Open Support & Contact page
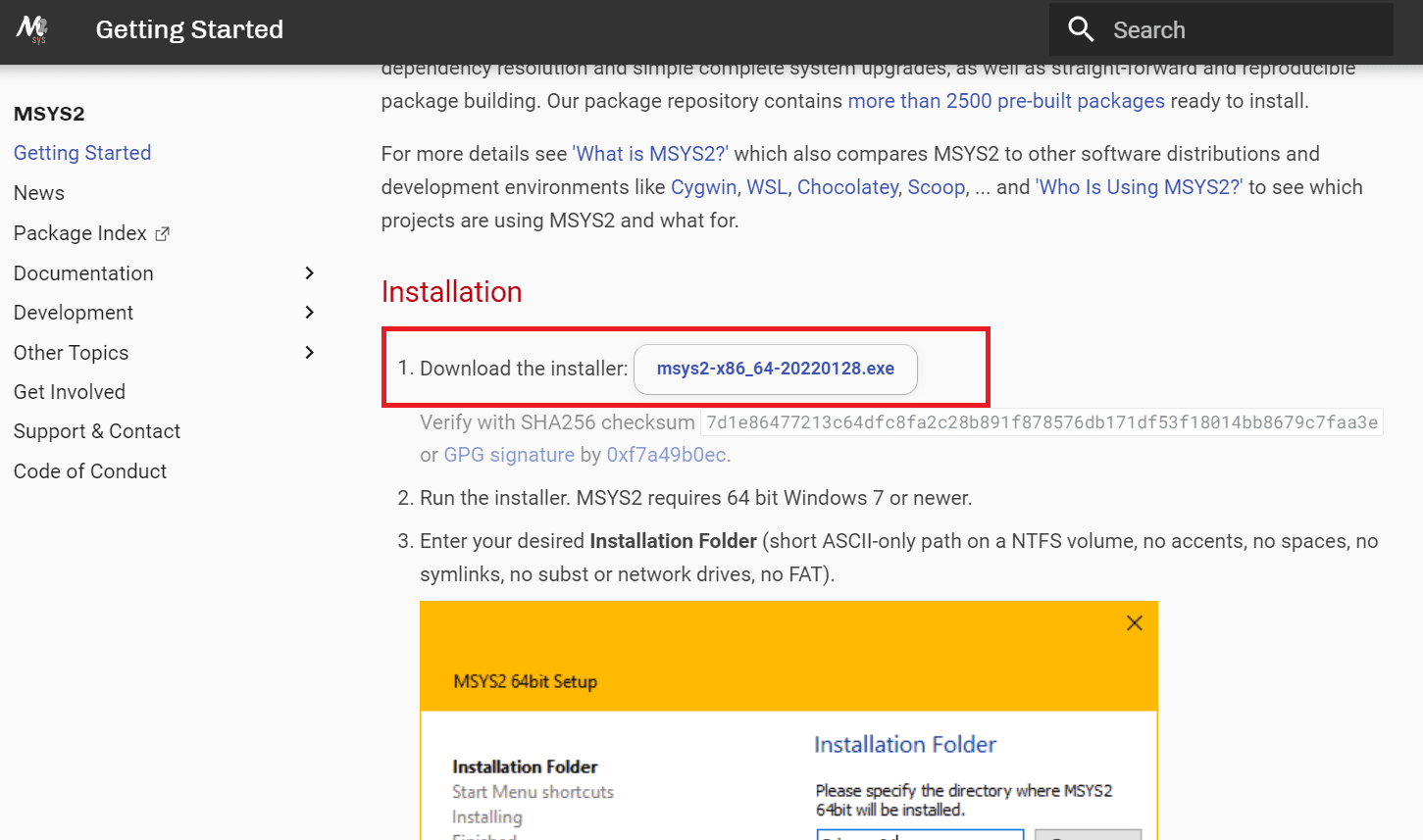The width and height of the screenshot is (1423, 840). pos(97,431)
